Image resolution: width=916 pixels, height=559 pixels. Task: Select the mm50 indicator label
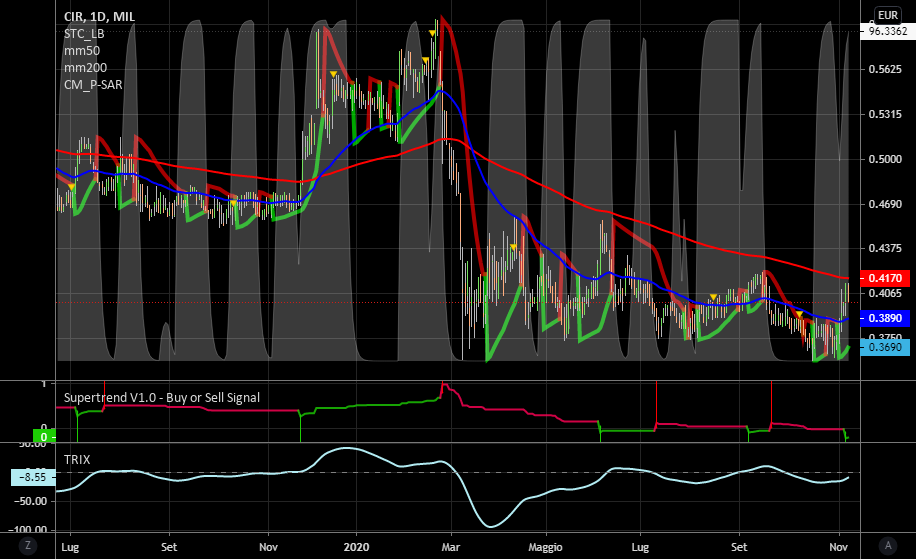[x=82, y=51]
